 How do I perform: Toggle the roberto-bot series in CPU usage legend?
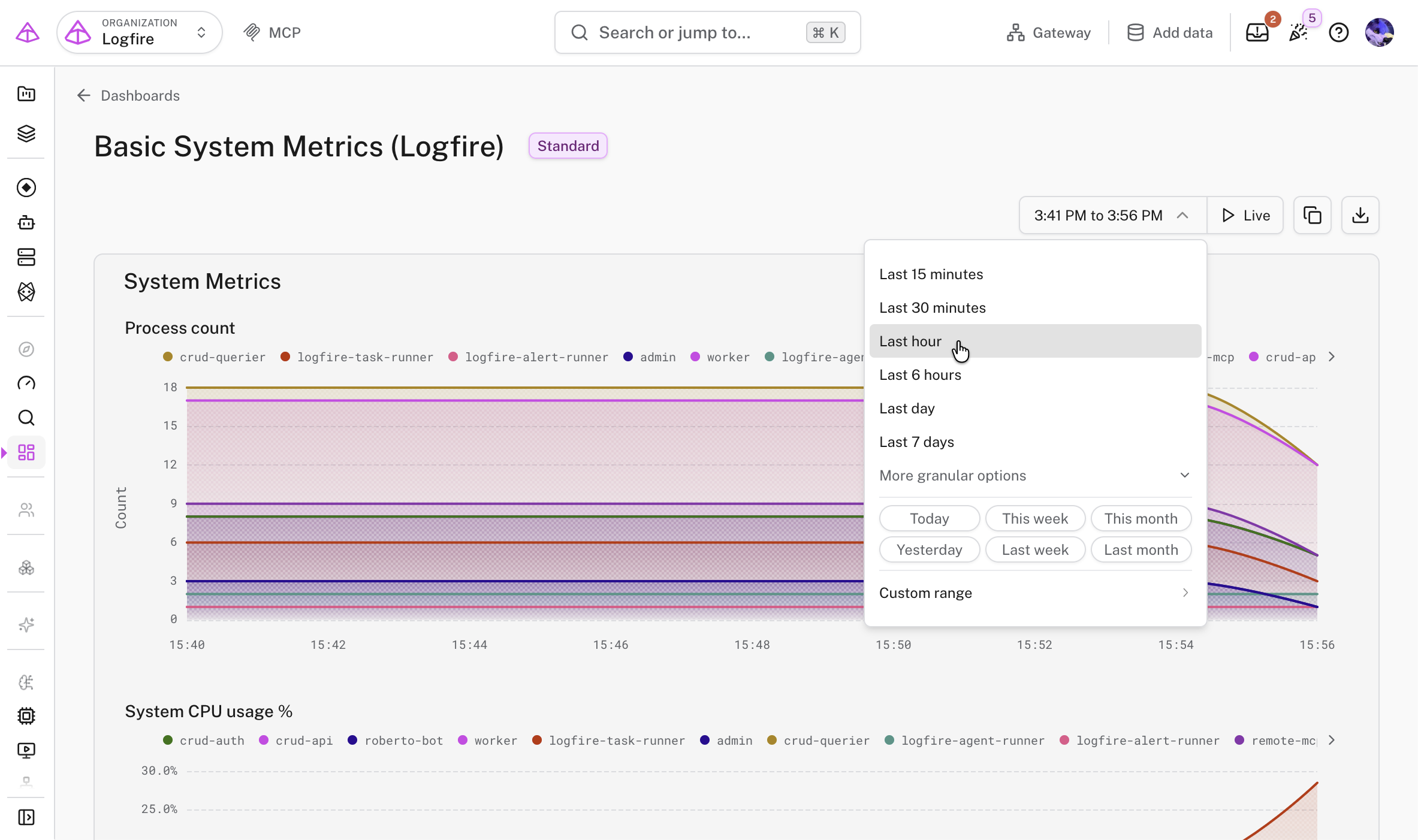tap(396, 741)
